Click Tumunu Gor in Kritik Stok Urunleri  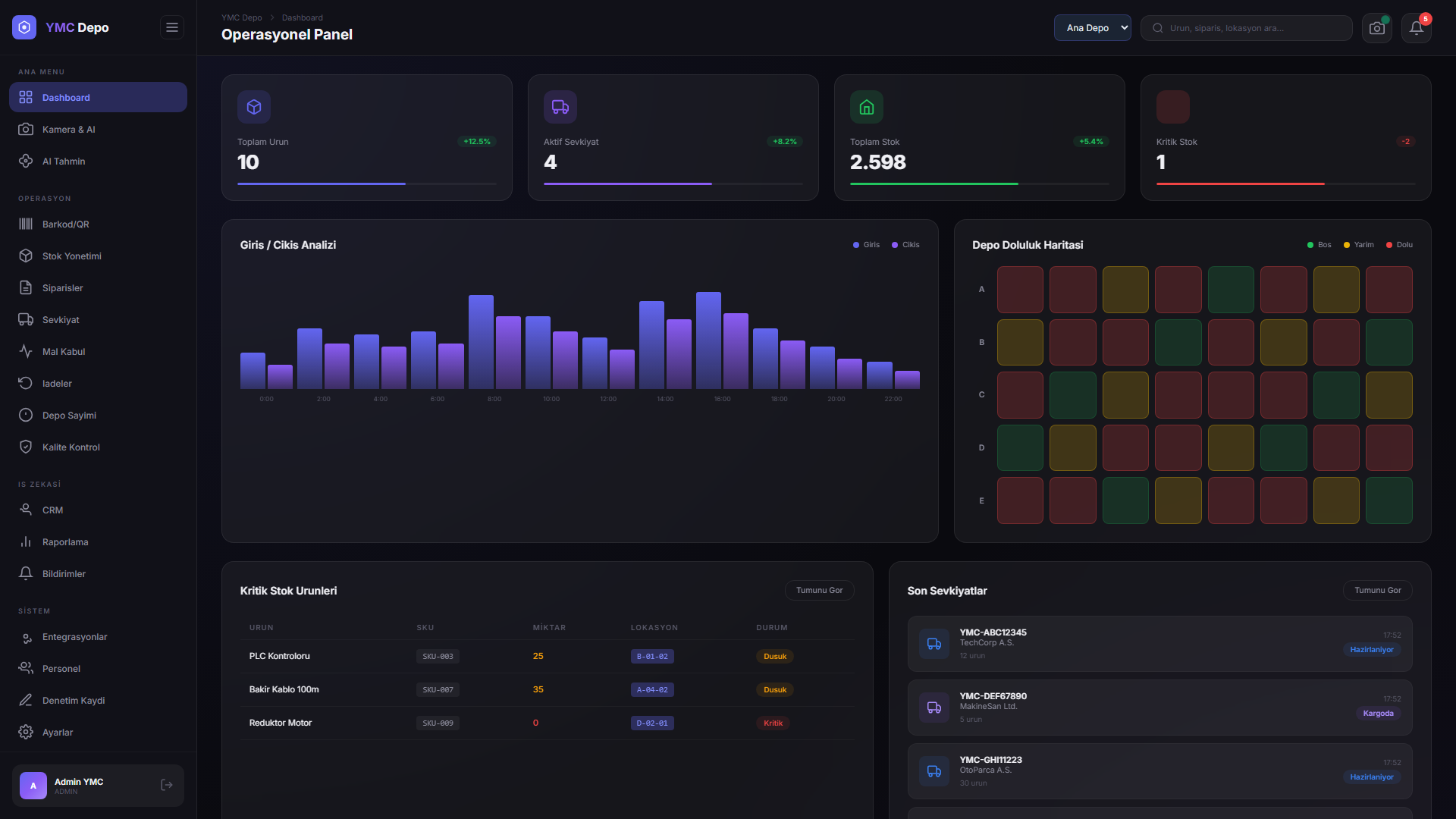point(819,590)
